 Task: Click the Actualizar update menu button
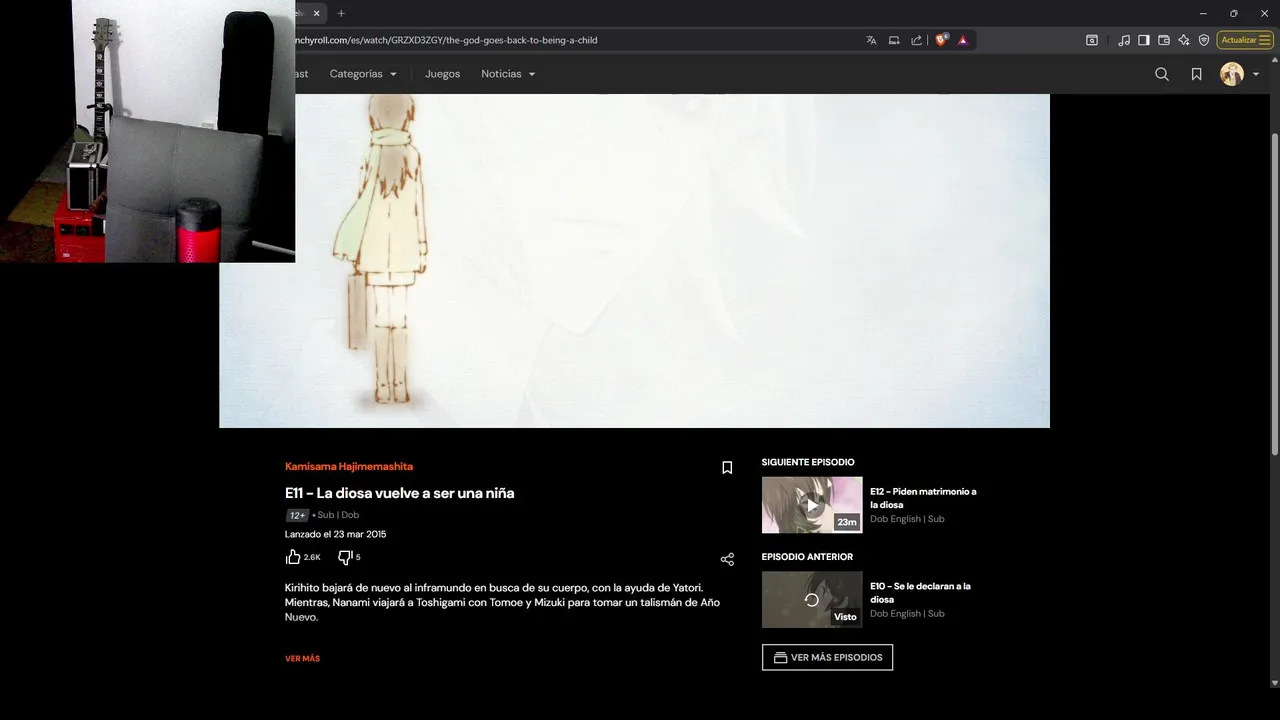coord(1245,40)
